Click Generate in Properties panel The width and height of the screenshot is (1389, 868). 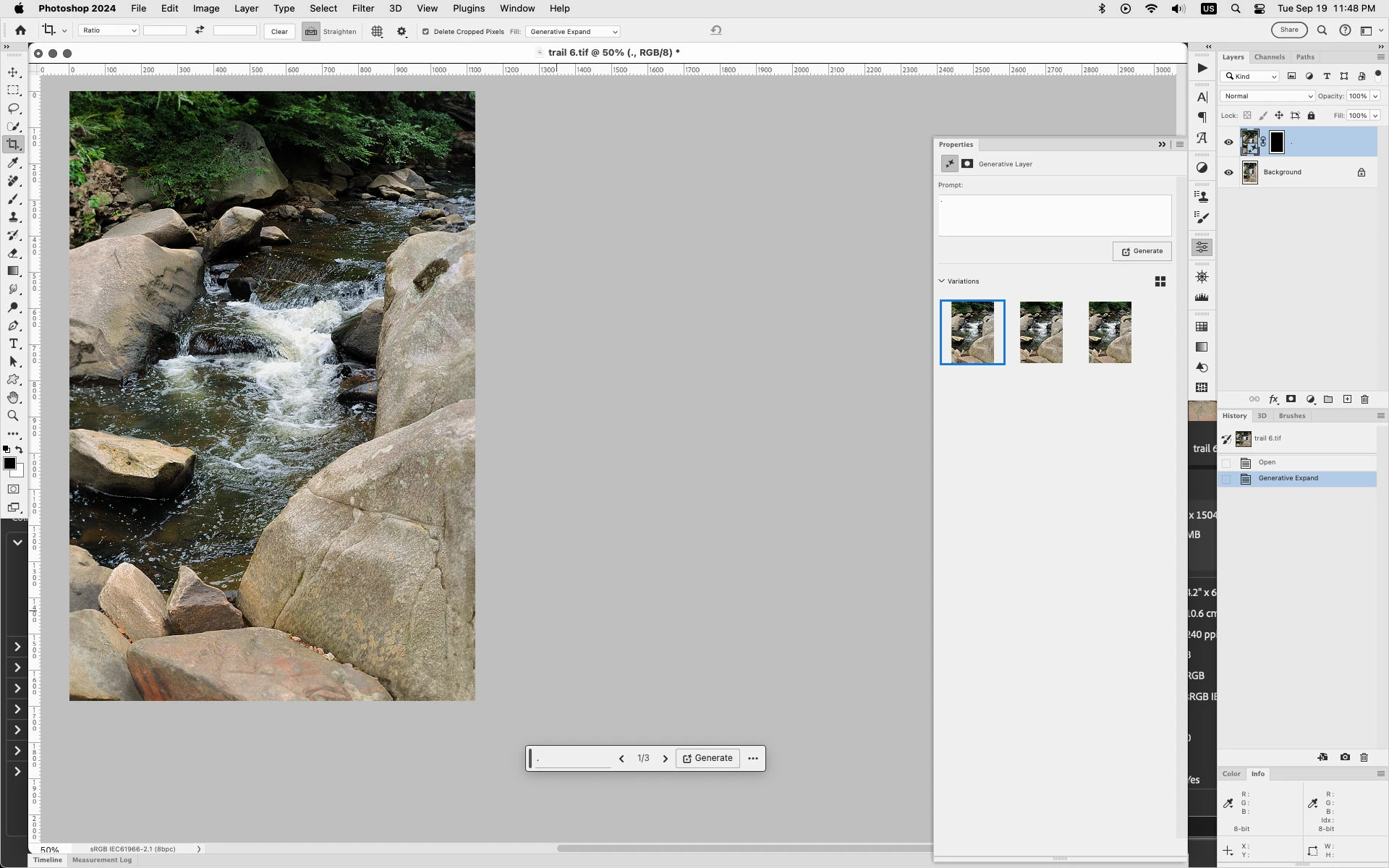(1142, 251)
